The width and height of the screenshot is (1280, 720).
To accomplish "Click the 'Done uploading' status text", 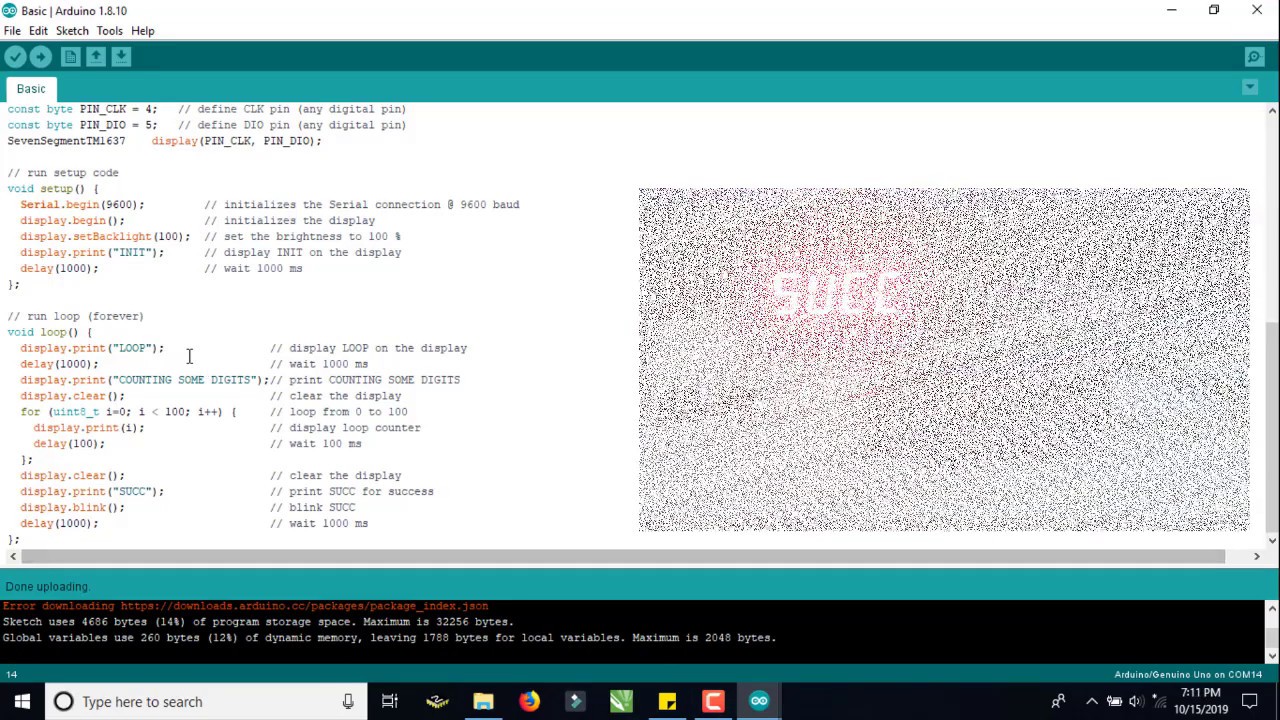I will [x=46, y=587].
